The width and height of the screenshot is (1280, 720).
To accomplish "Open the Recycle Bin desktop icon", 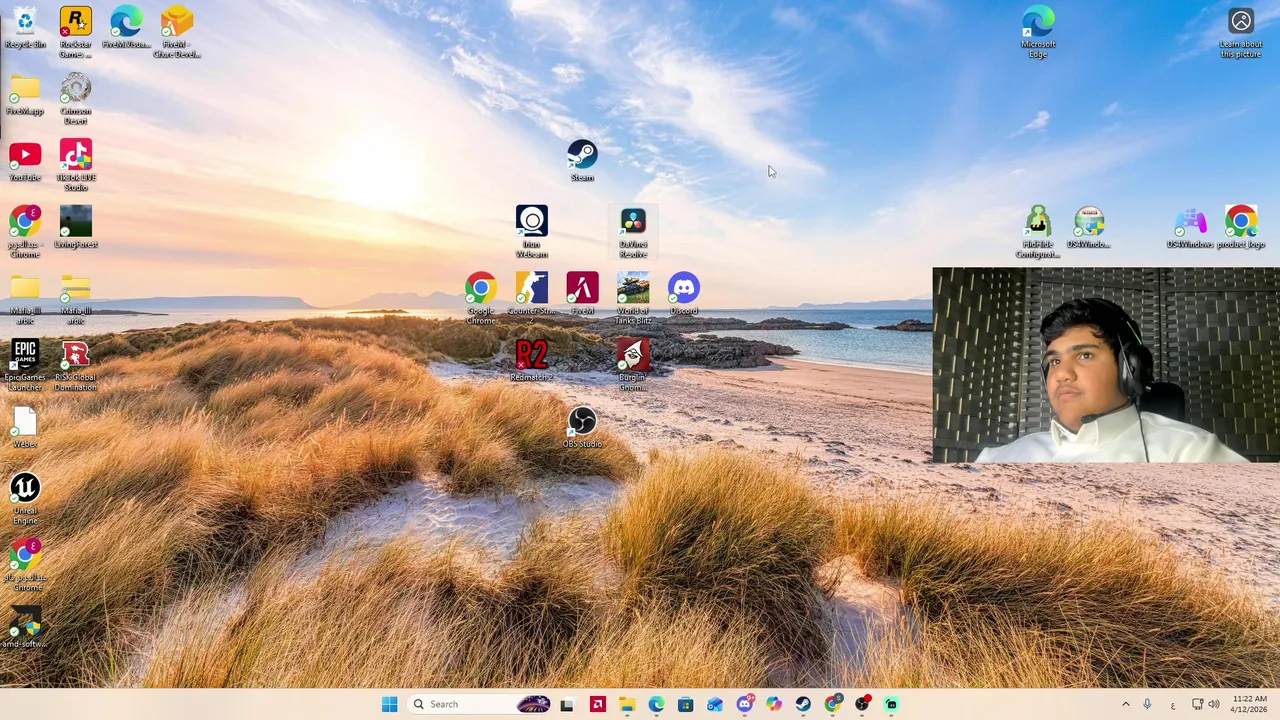I will pos(25,28).
